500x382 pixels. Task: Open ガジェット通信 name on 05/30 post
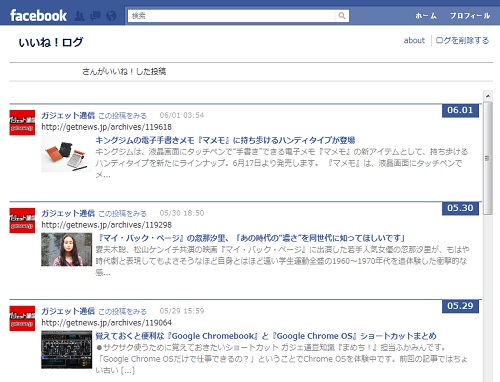coord(68,213)
